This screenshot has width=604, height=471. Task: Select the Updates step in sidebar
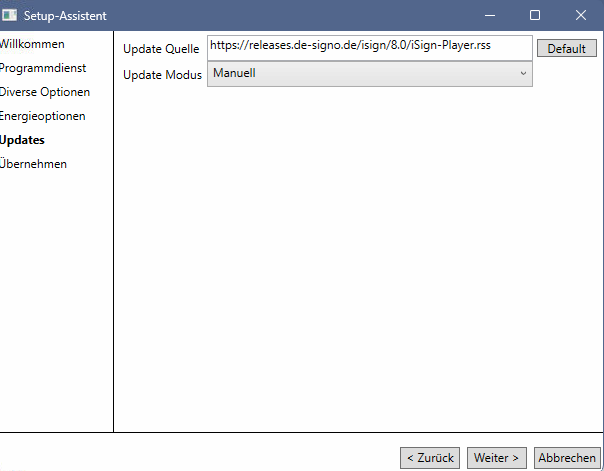22,140
